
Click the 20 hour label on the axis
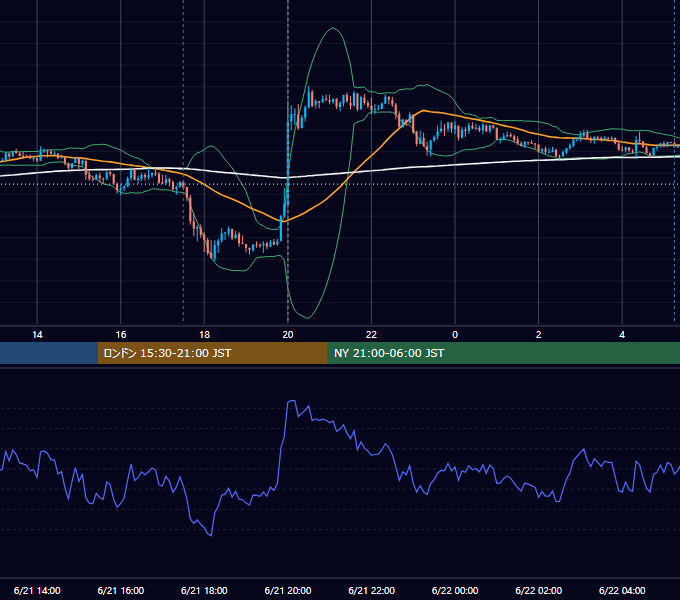288,335
